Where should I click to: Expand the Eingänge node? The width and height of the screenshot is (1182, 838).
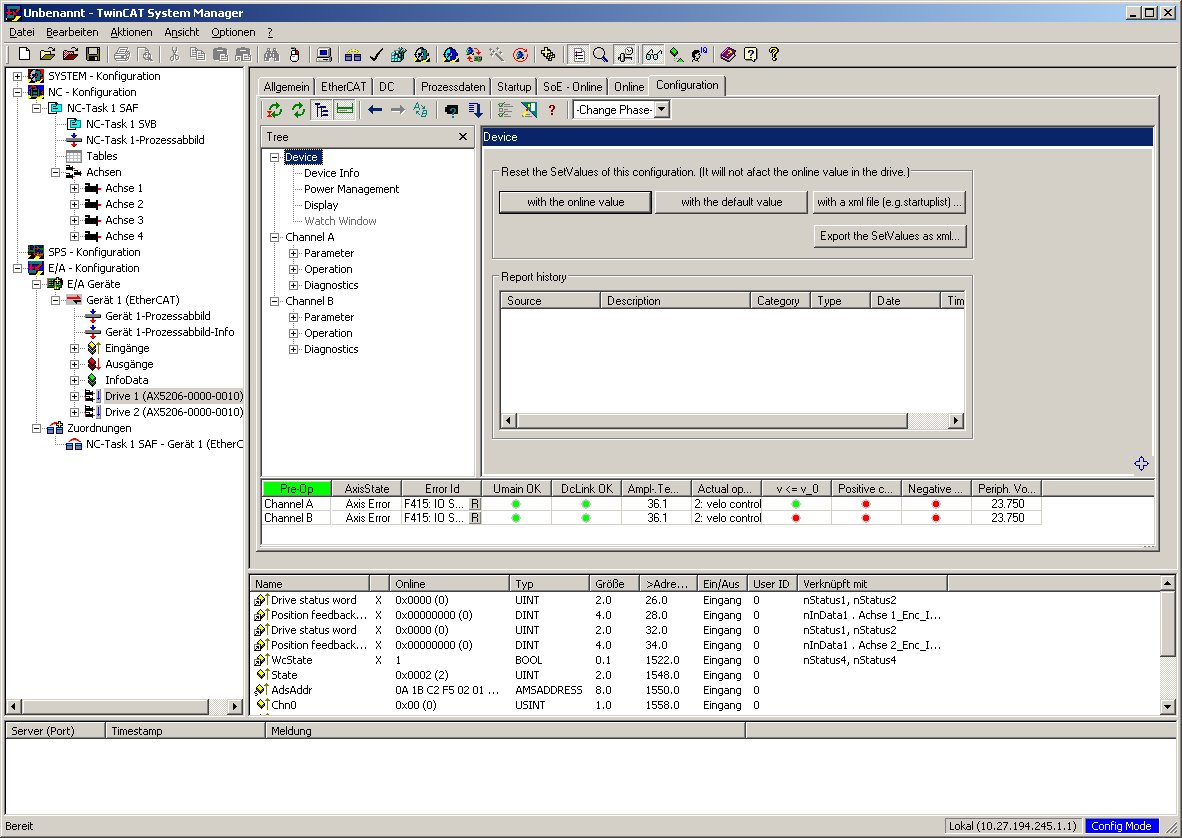tap(75, 348)
